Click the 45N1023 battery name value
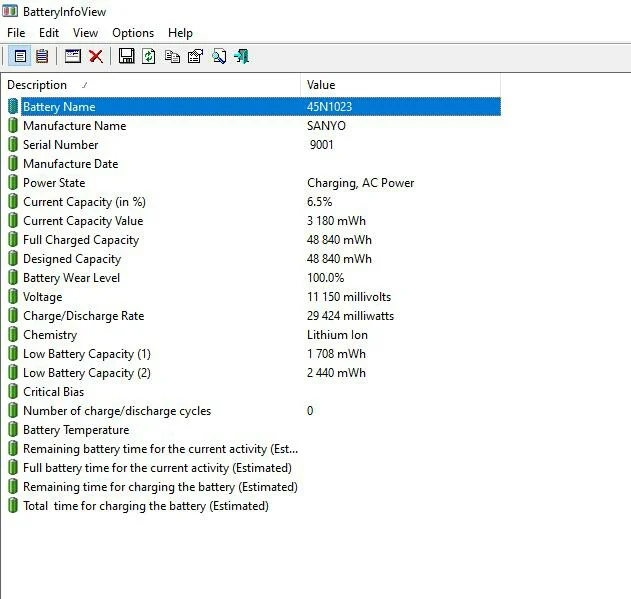631x599 pixels. pyautogui.click(x=329, y=107)
